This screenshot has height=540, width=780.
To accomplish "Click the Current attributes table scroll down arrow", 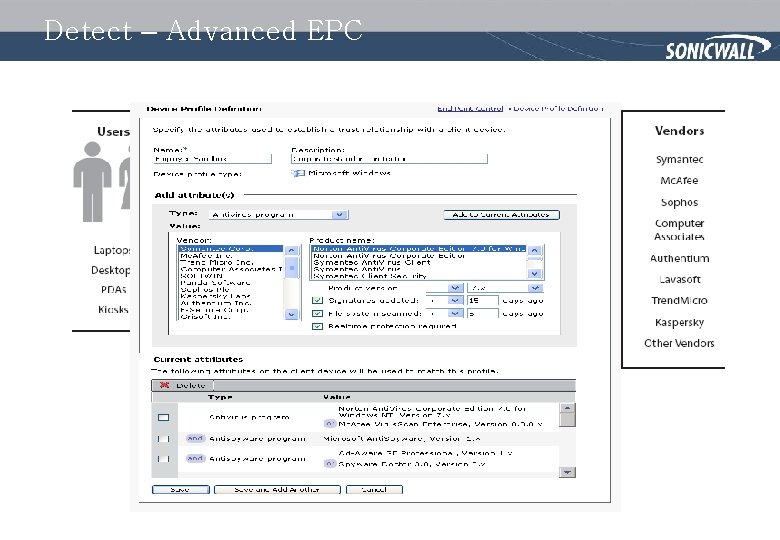I will pos(568,472).
